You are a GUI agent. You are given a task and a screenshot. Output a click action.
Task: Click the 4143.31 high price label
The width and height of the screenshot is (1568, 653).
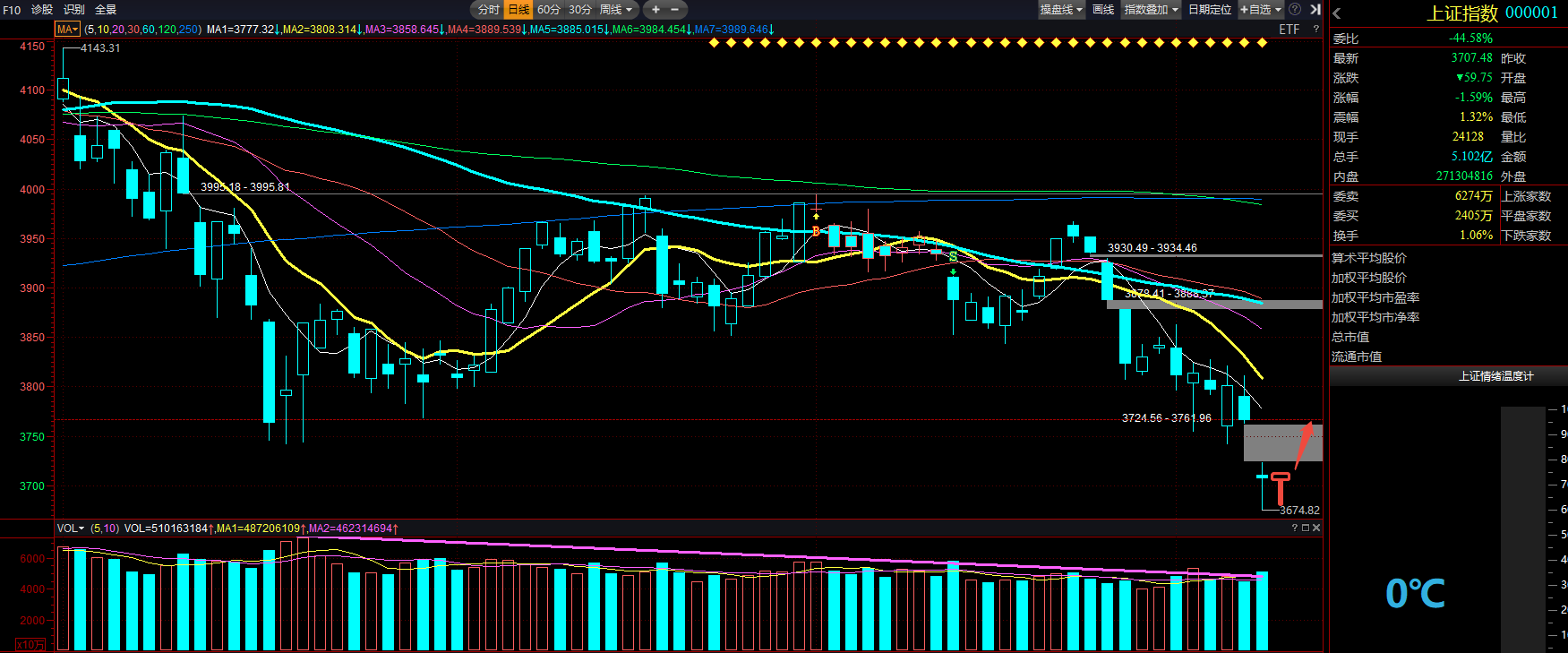click(x=100, y=48)
